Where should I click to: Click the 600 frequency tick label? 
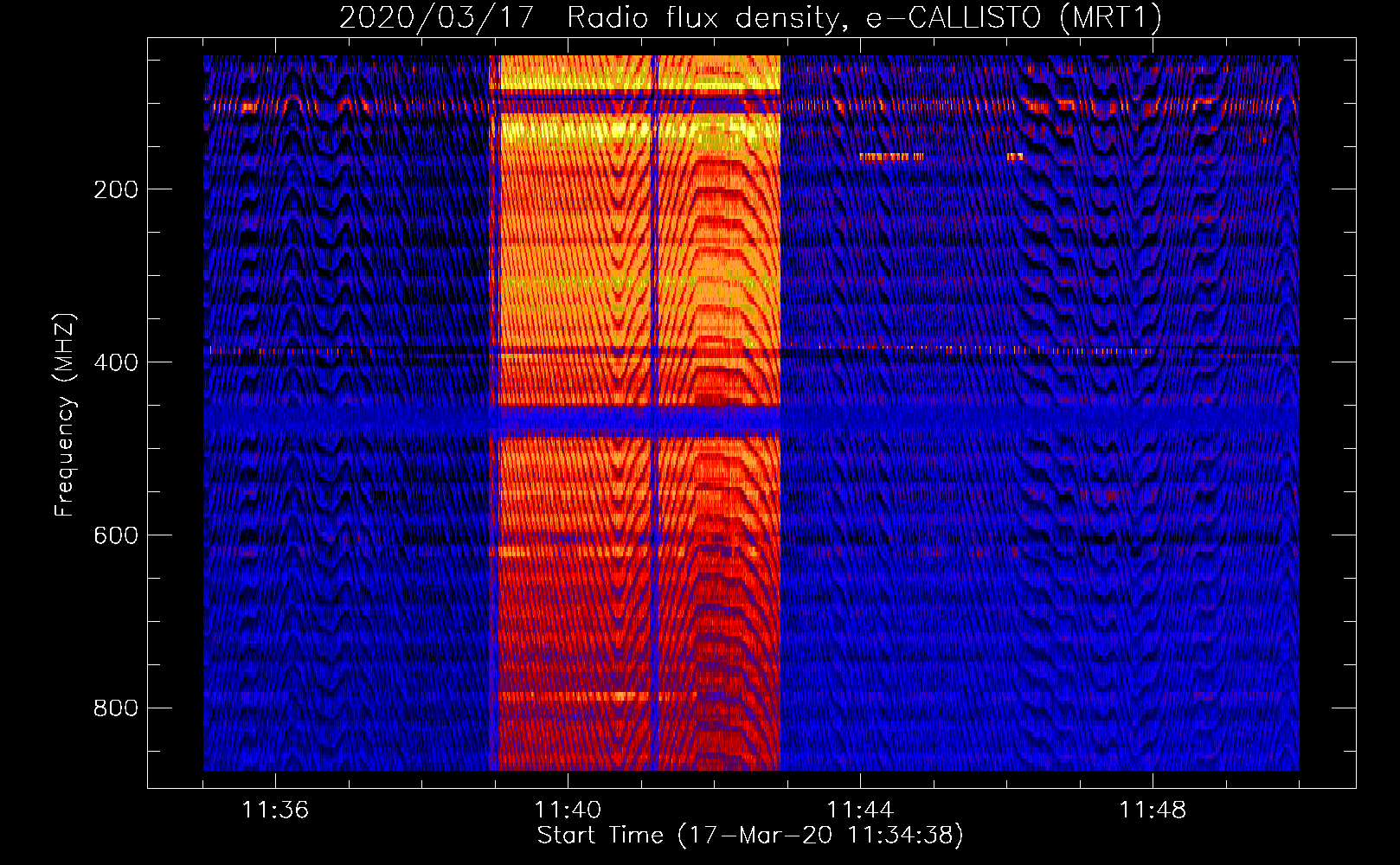point(116,535)
